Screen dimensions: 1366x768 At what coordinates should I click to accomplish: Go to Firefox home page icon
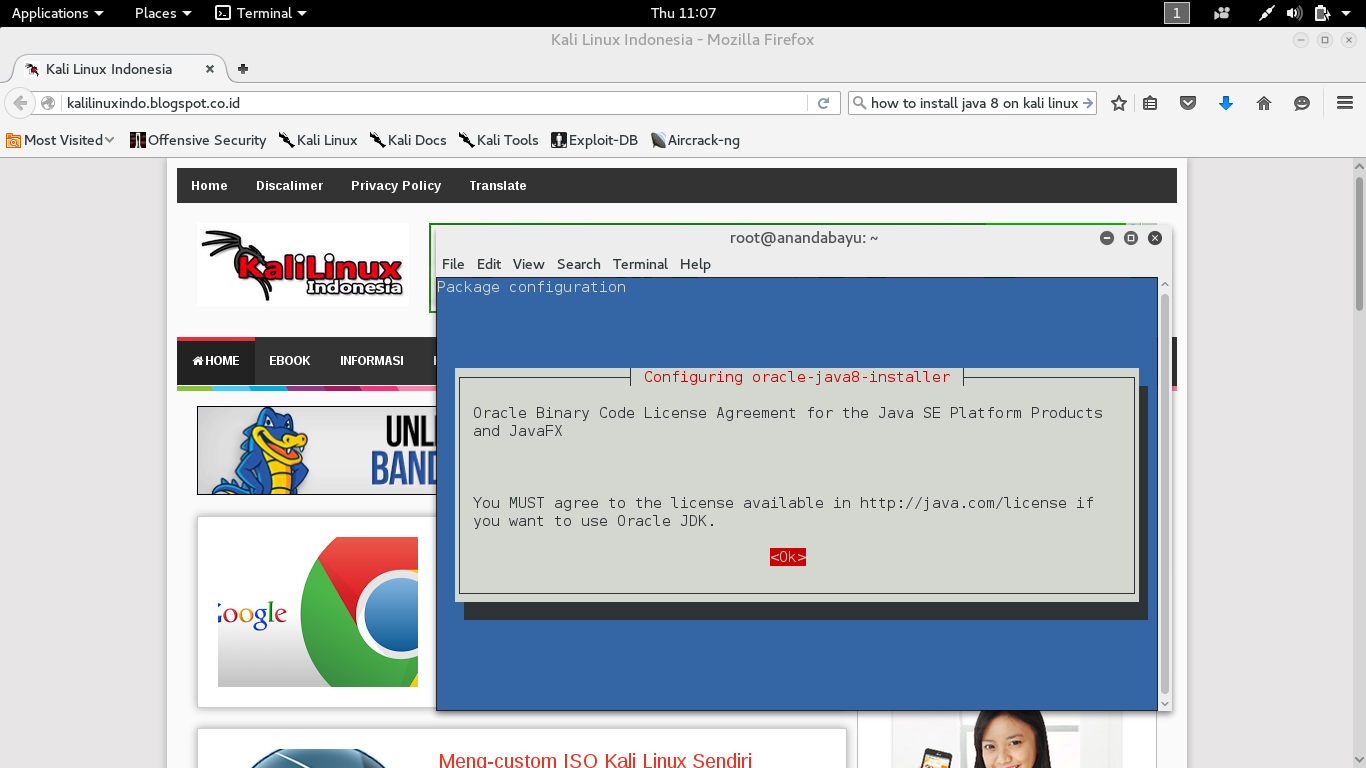point(1264,103)
